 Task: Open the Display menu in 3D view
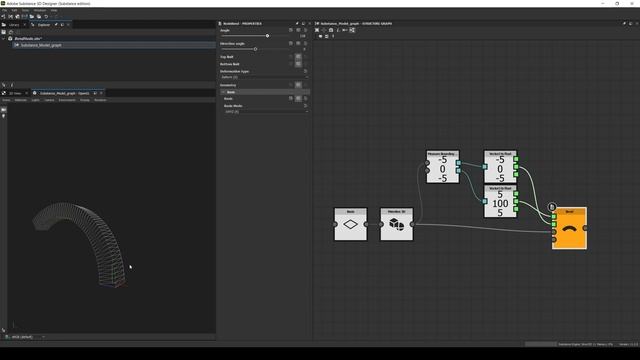coord(84,100)
